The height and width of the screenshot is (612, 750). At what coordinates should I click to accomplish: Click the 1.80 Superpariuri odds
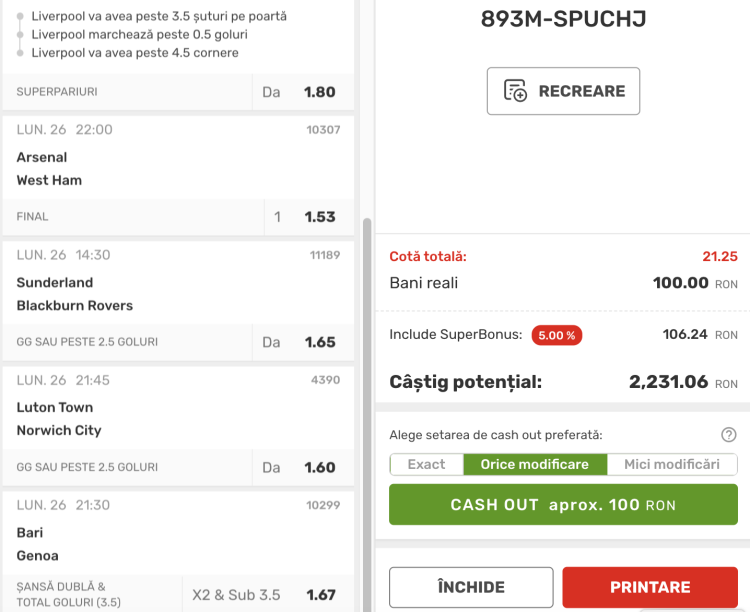320,92
